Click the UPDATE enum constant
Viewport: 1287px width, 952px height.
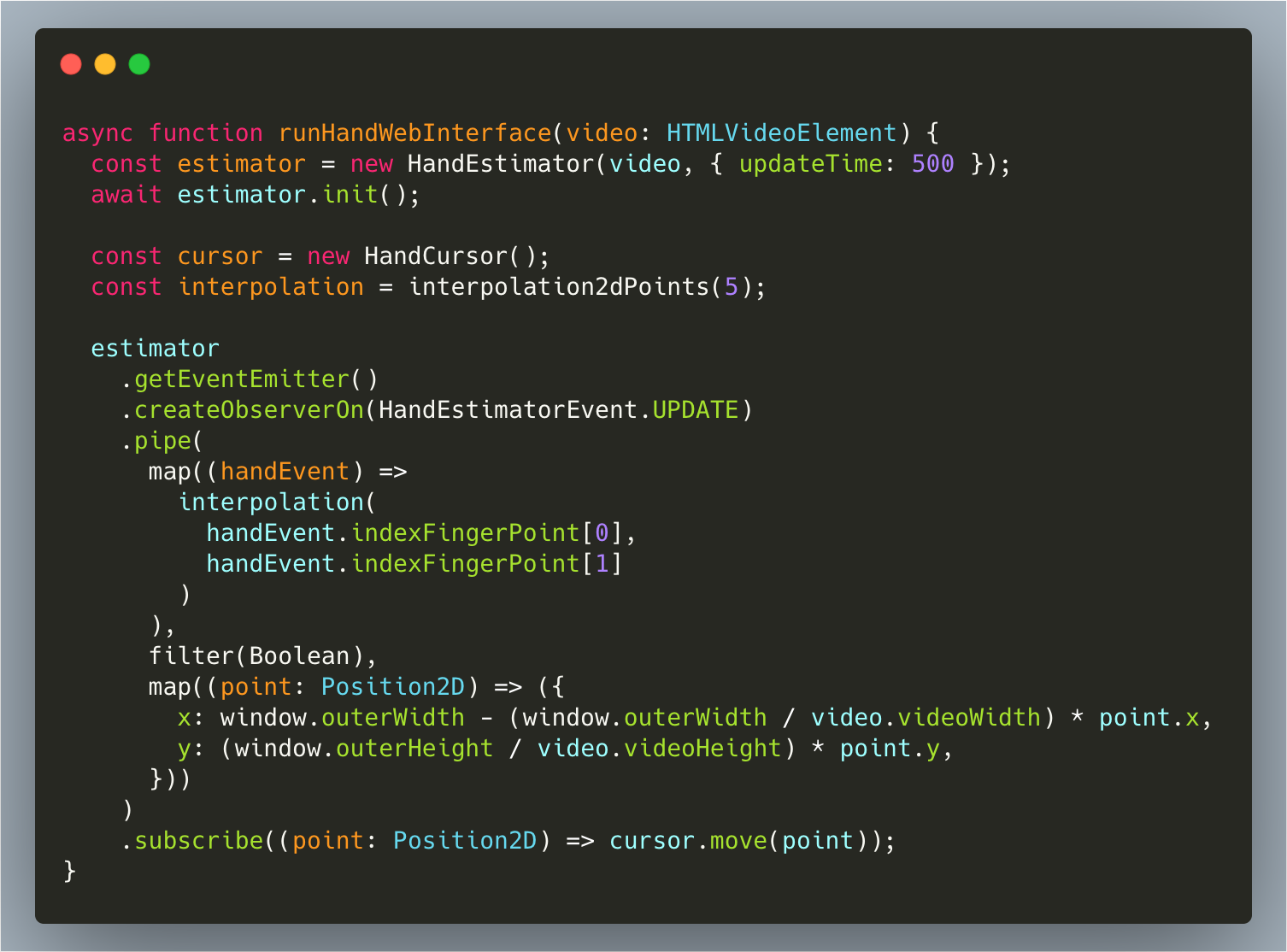(696, 410)
